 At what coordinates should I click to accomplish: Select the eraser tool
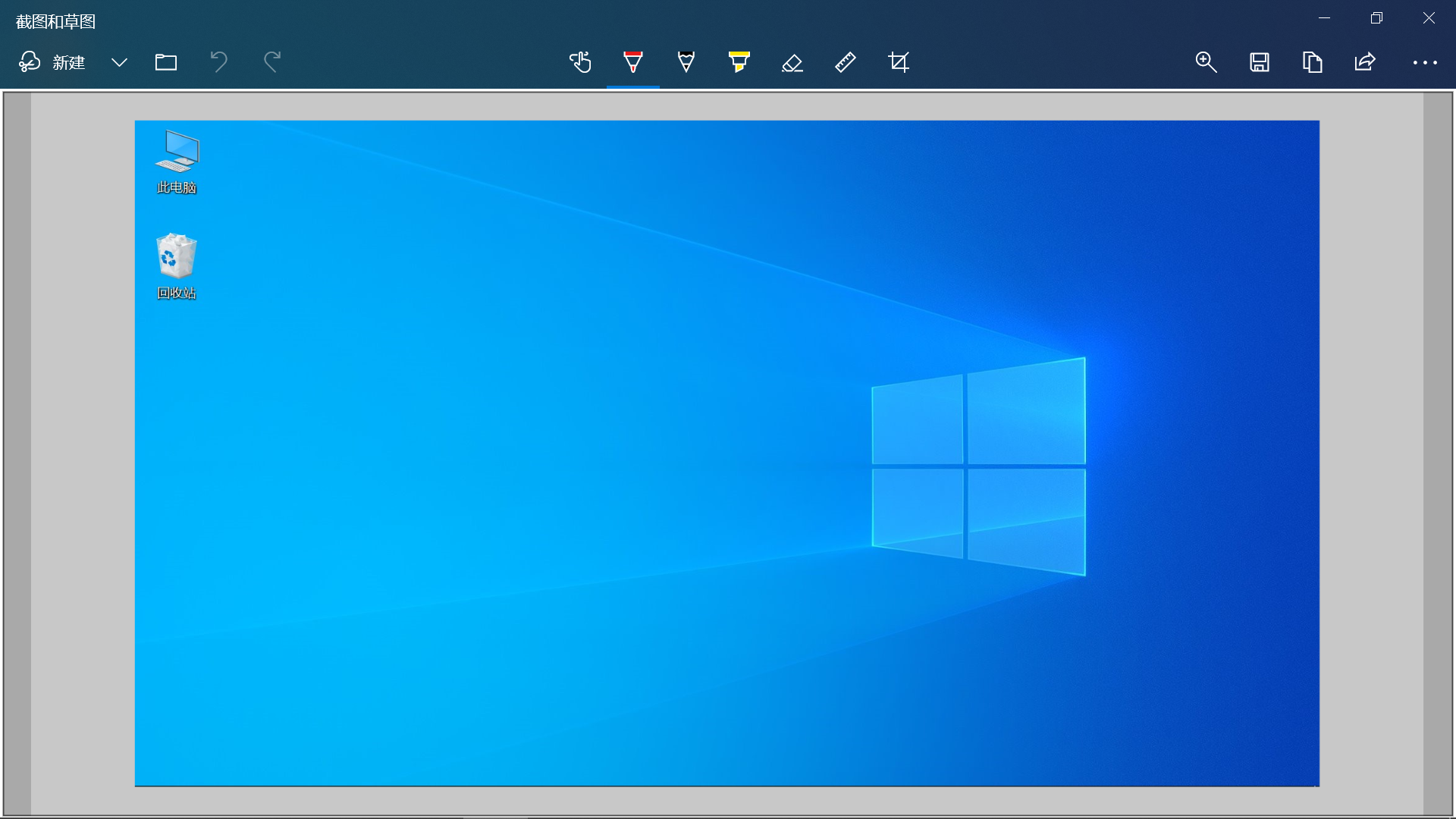(x=792, y=62)
